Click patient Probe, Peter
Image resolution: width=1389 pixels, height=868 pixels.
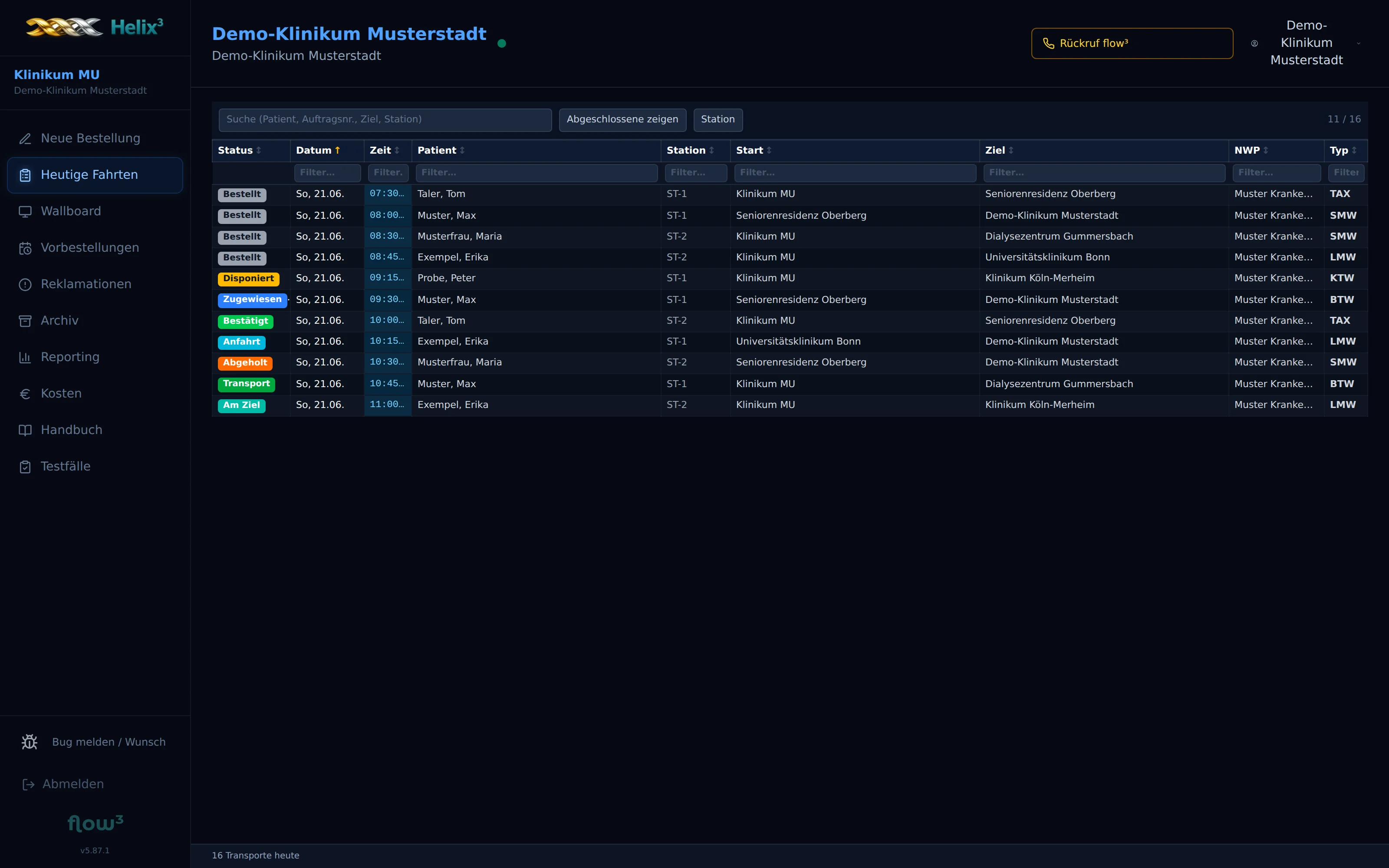click(446, 279)
